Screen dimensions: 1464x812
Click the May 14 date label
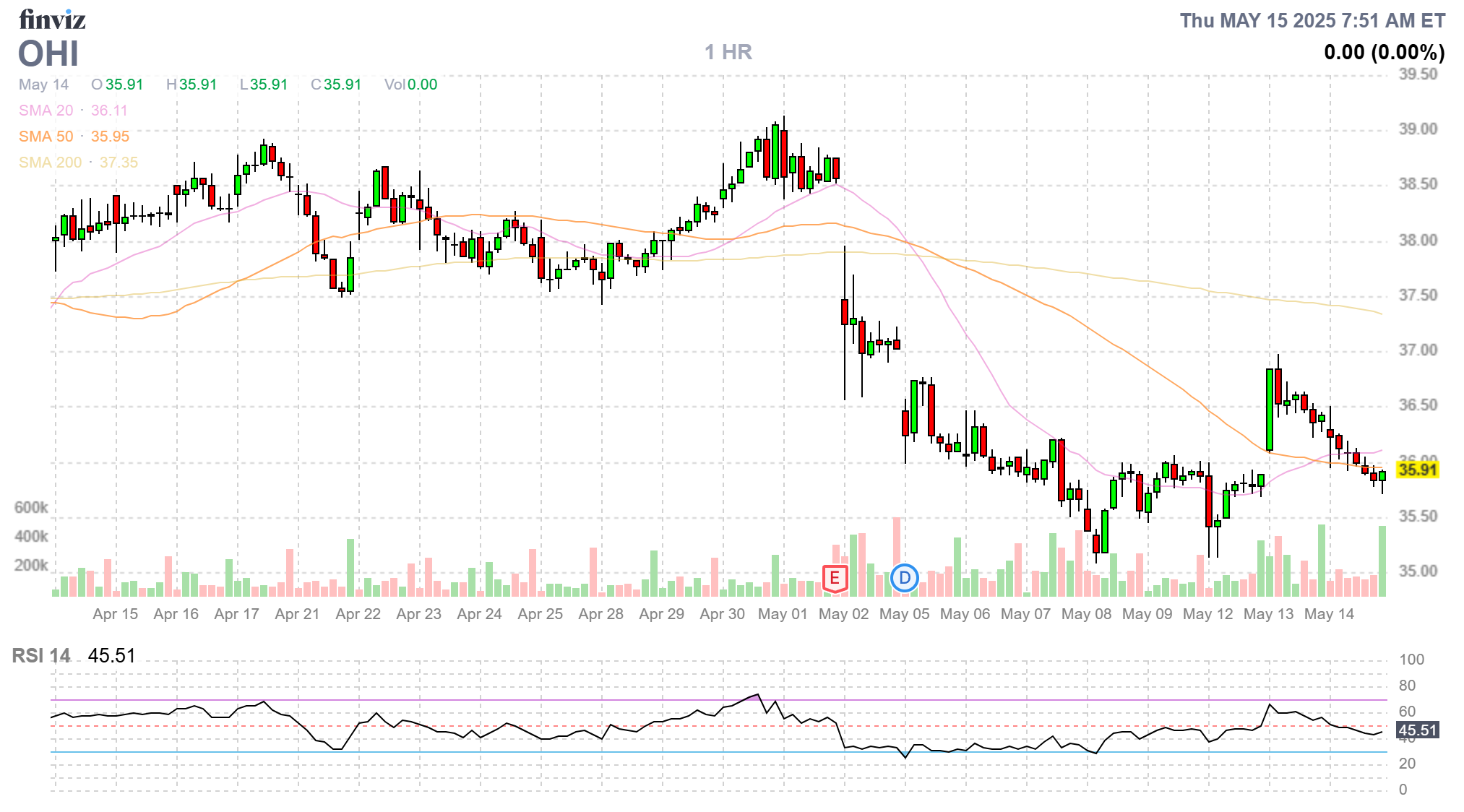click(1329, 614)
